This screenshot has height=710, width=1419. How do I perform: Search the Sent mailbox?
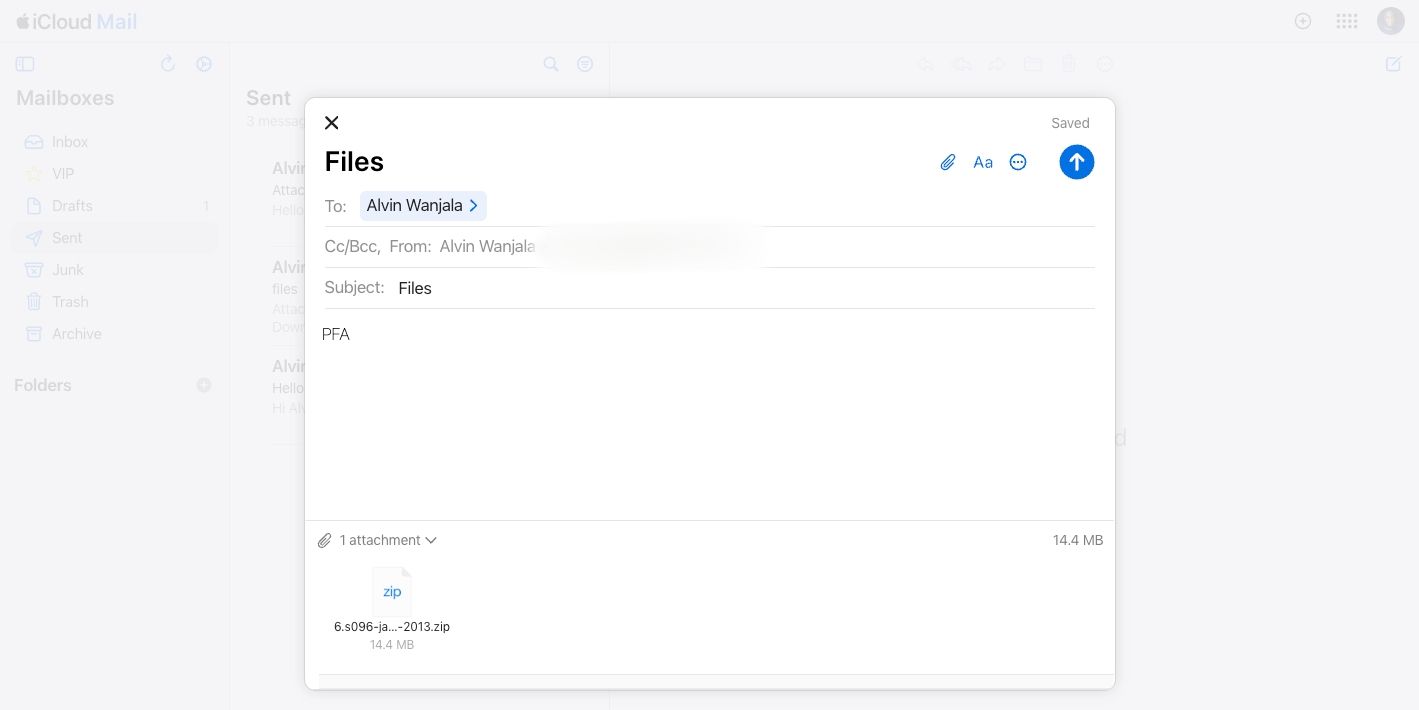551,63
